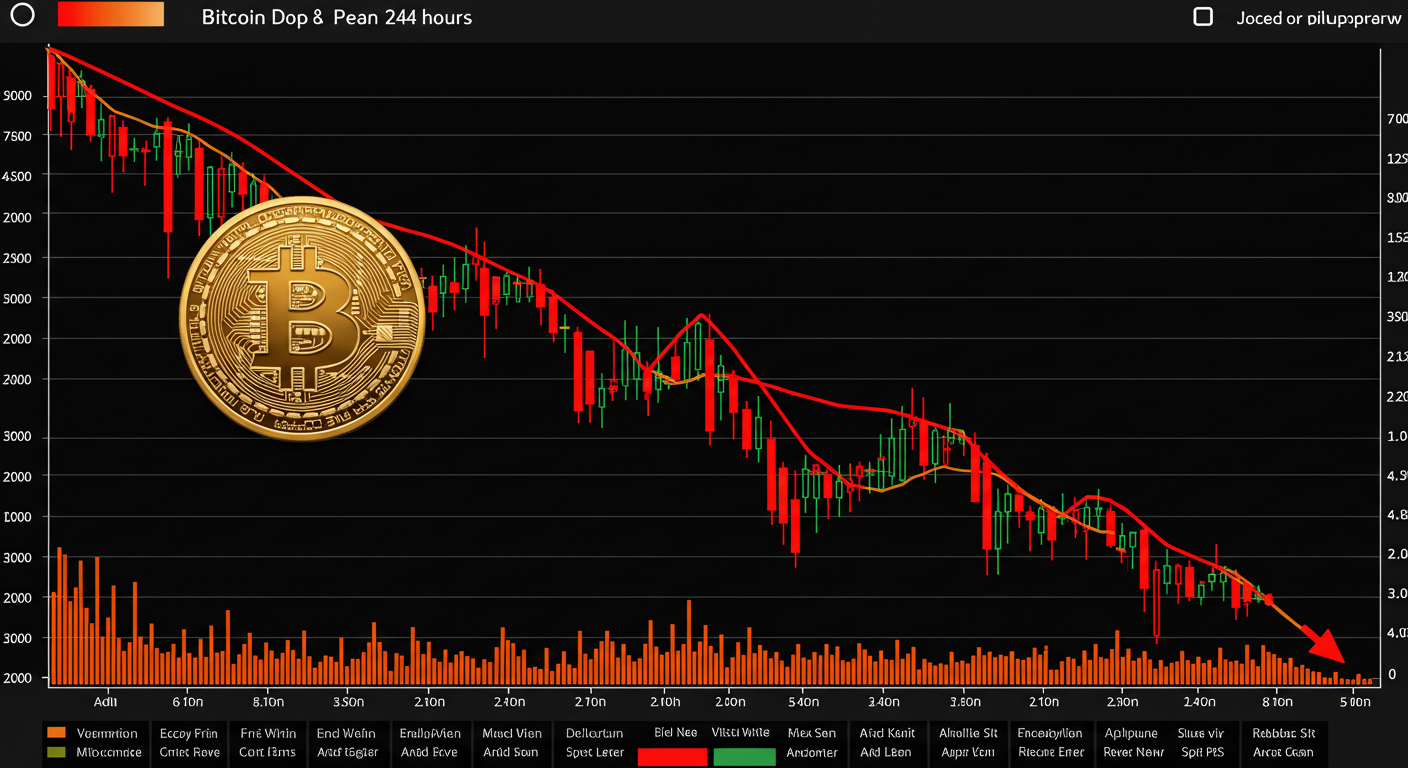The height and width of the screenshot is (768, 1408).
Task: Select the 'Alrollle Sit' legend cell
Action: coord(968,743)
